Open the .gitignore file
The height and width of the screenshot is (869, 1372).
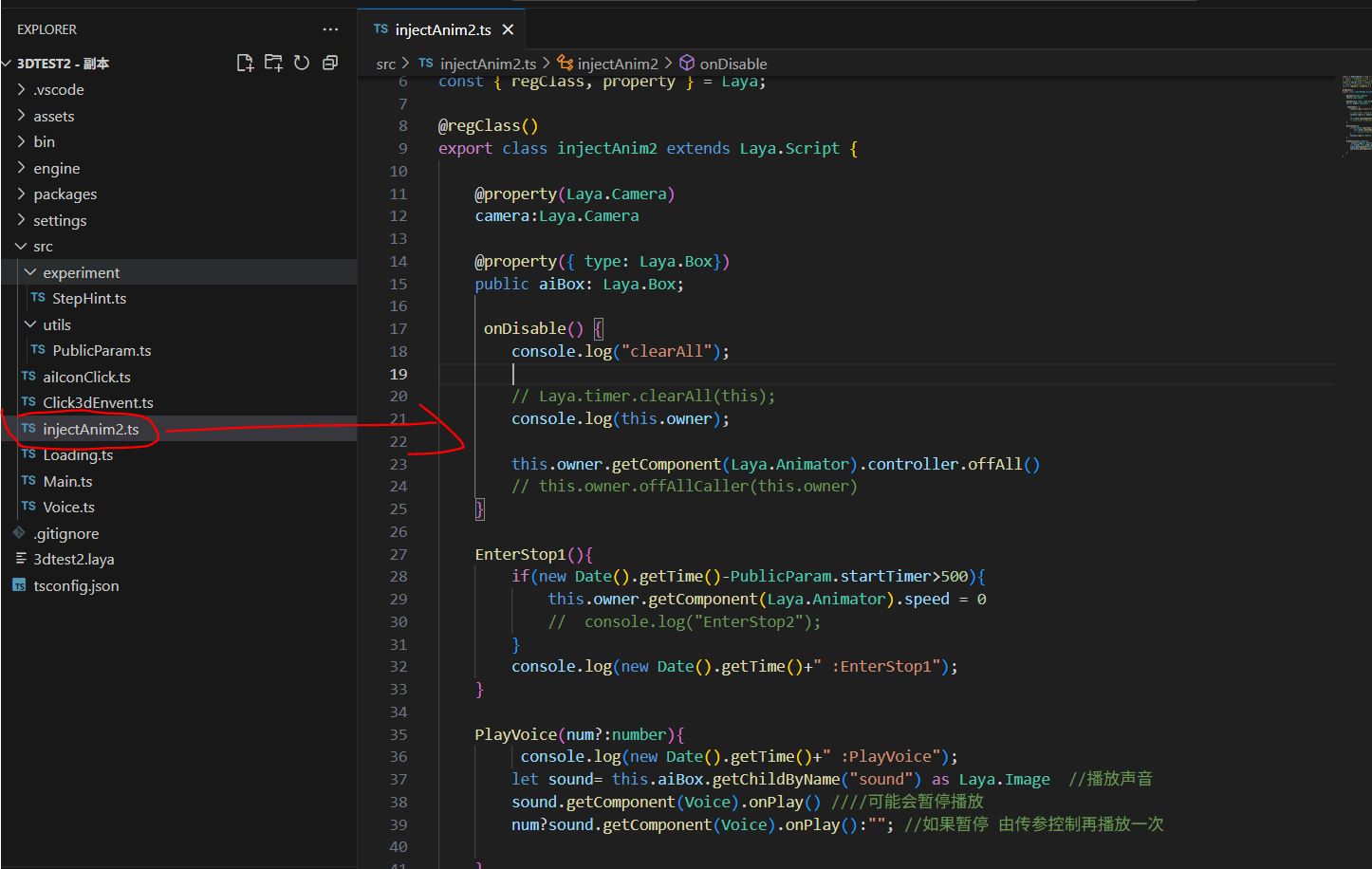(x=65, y=533)
